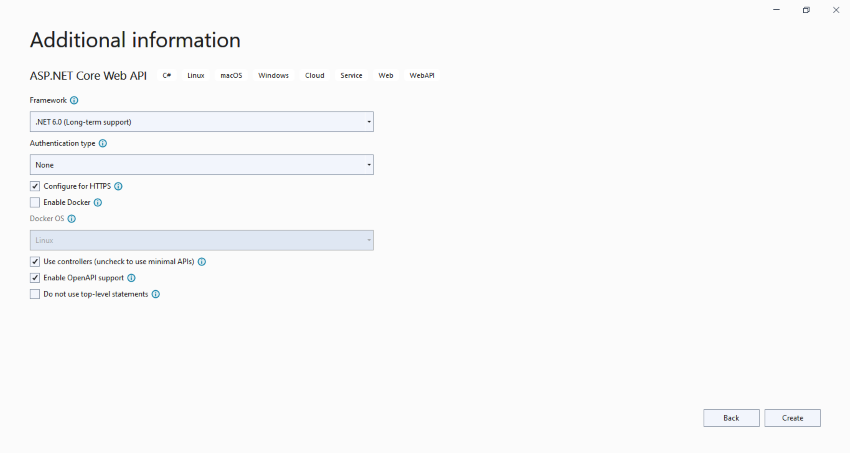Click info icon beside Enable OpenAPI support
This screenshot has height=453, width=850.
(131, 278)
